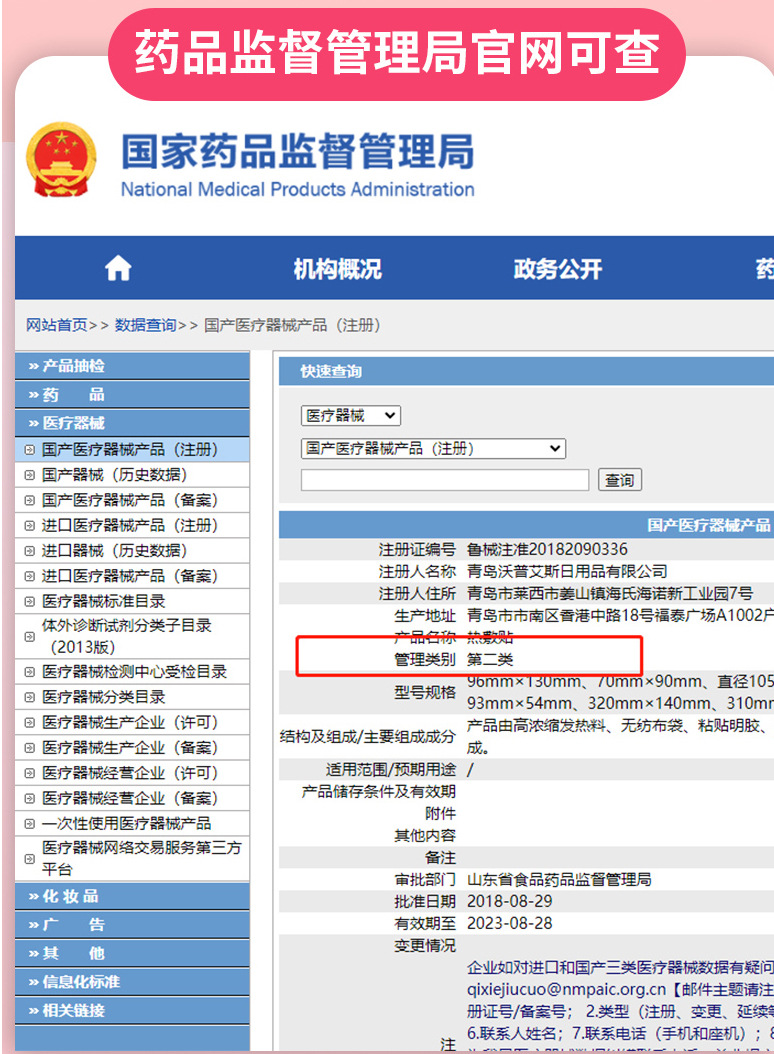
Task: Expand the 广告 sidebar section
Action: (132, 925)
